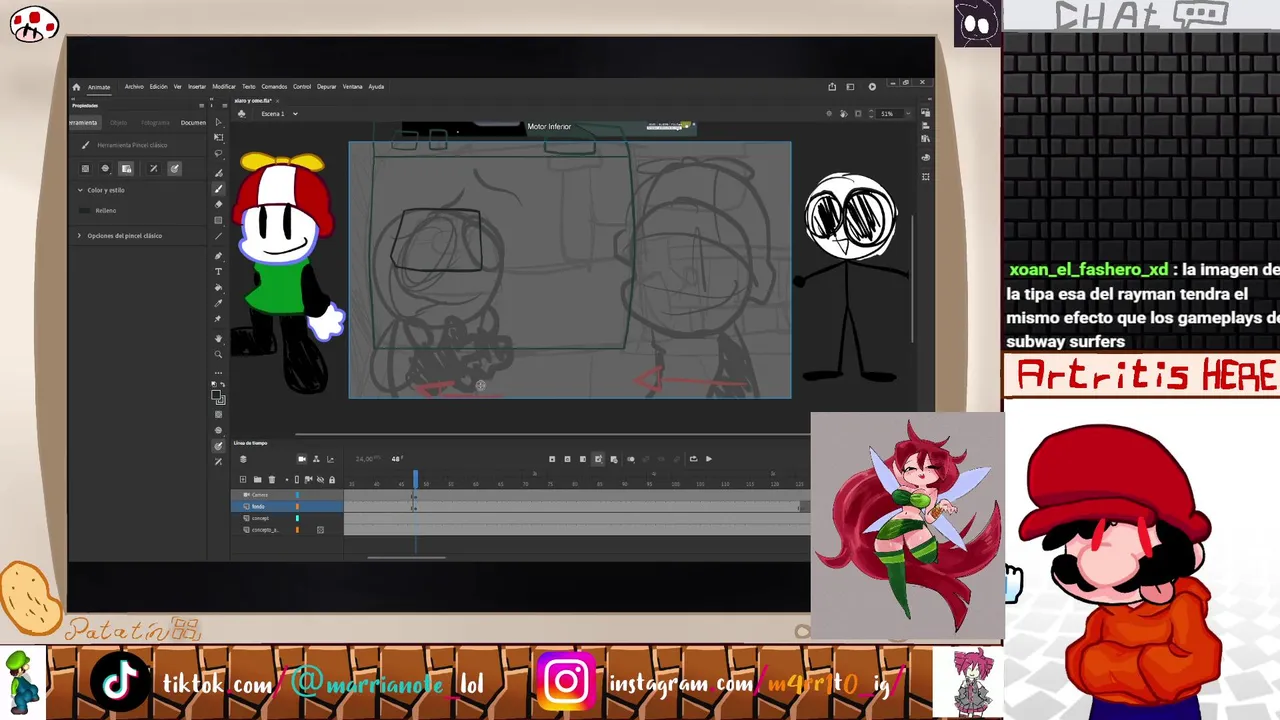Viewport: 1280px width, 720px height.
Task: Select the Pen tool
Action: click(x=218, y=256)
